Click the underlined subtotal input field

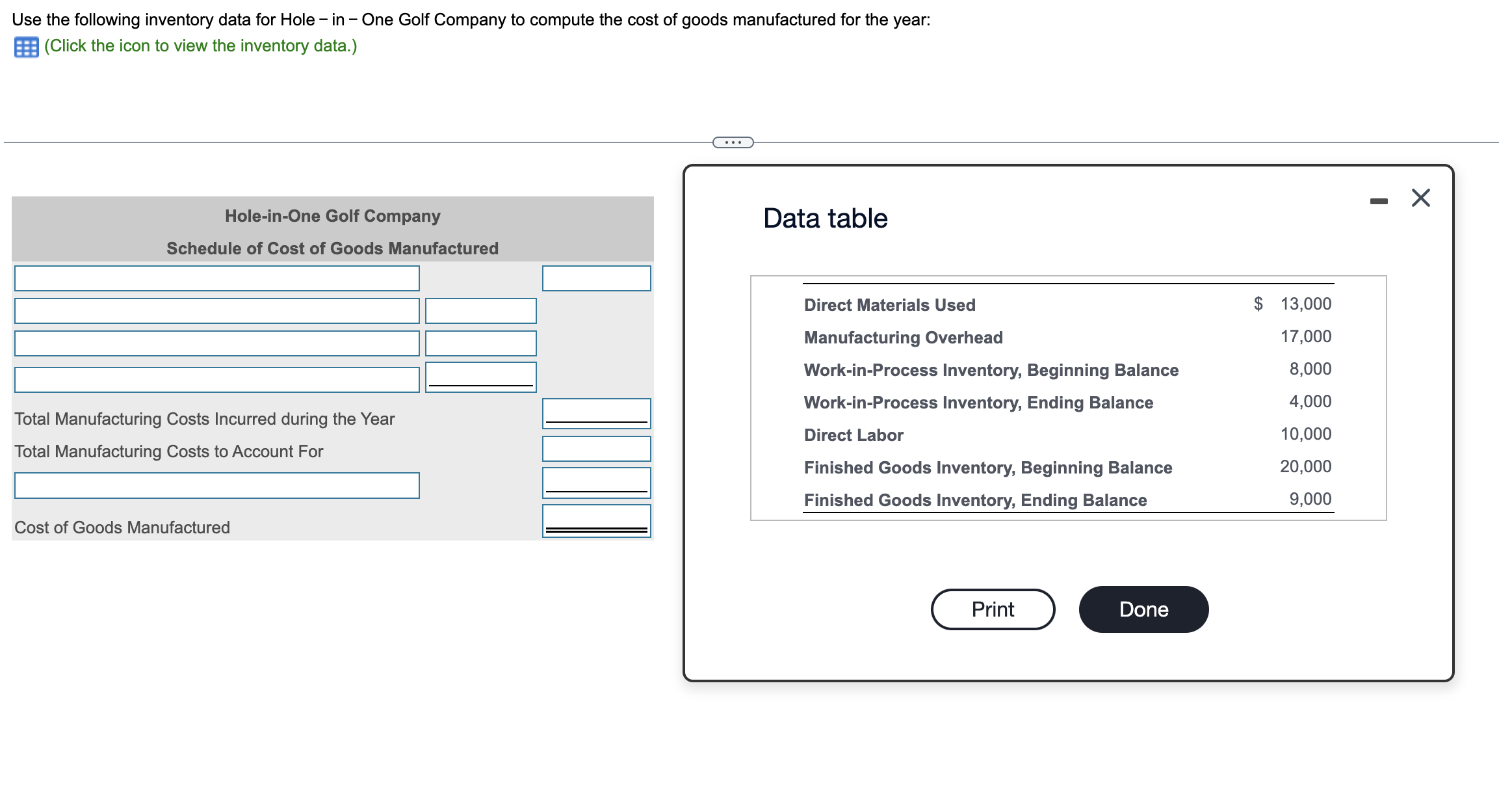(480, 376)
